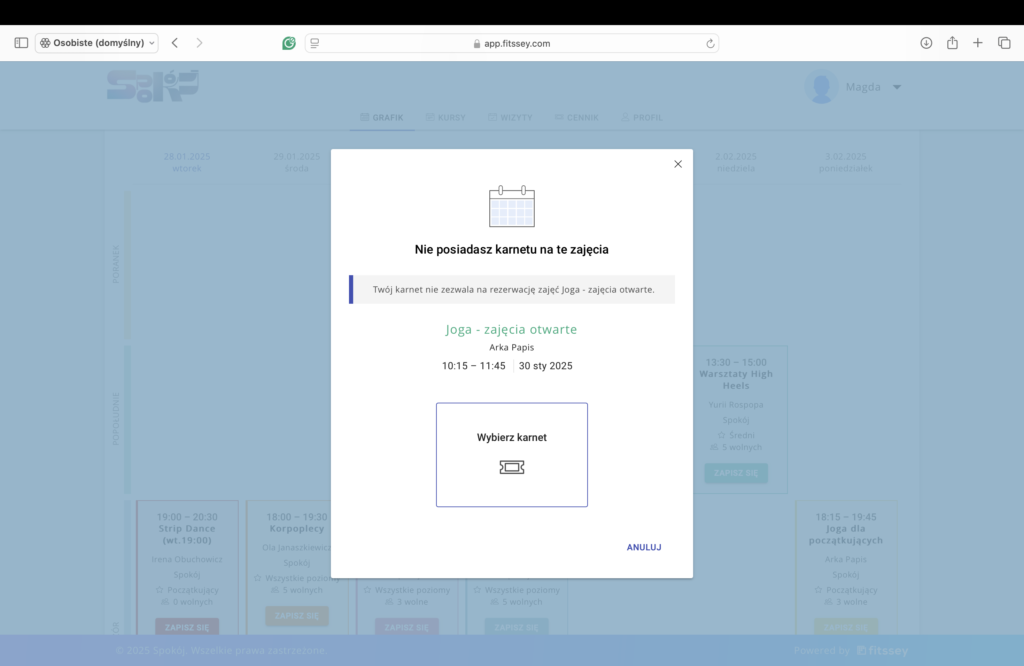Toggle the Safari sidebar icon
Image resolution: width=1024 pixels, height=666 pixels.
coord(21,43)
